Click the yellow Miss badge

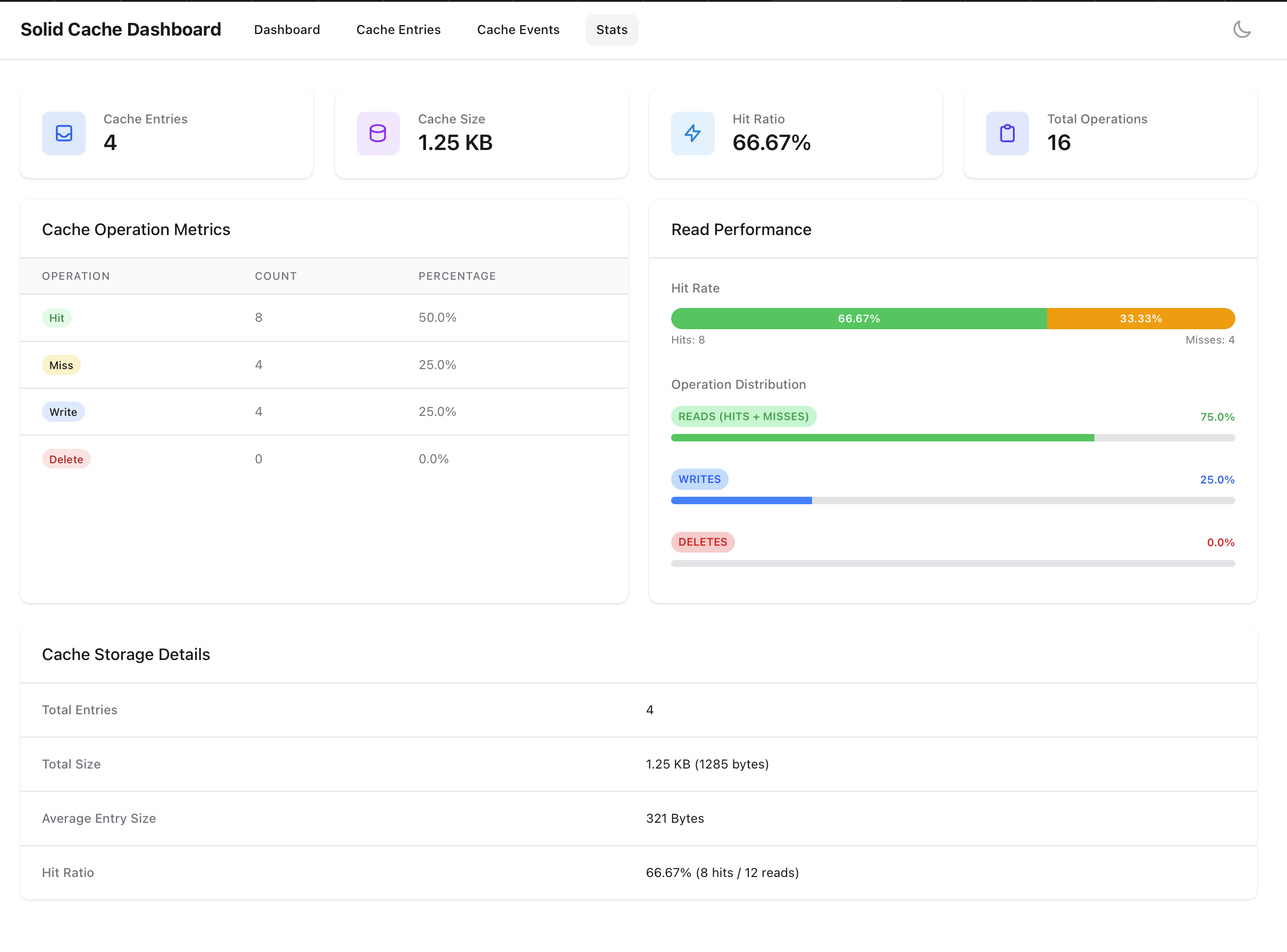coord(61,365)
